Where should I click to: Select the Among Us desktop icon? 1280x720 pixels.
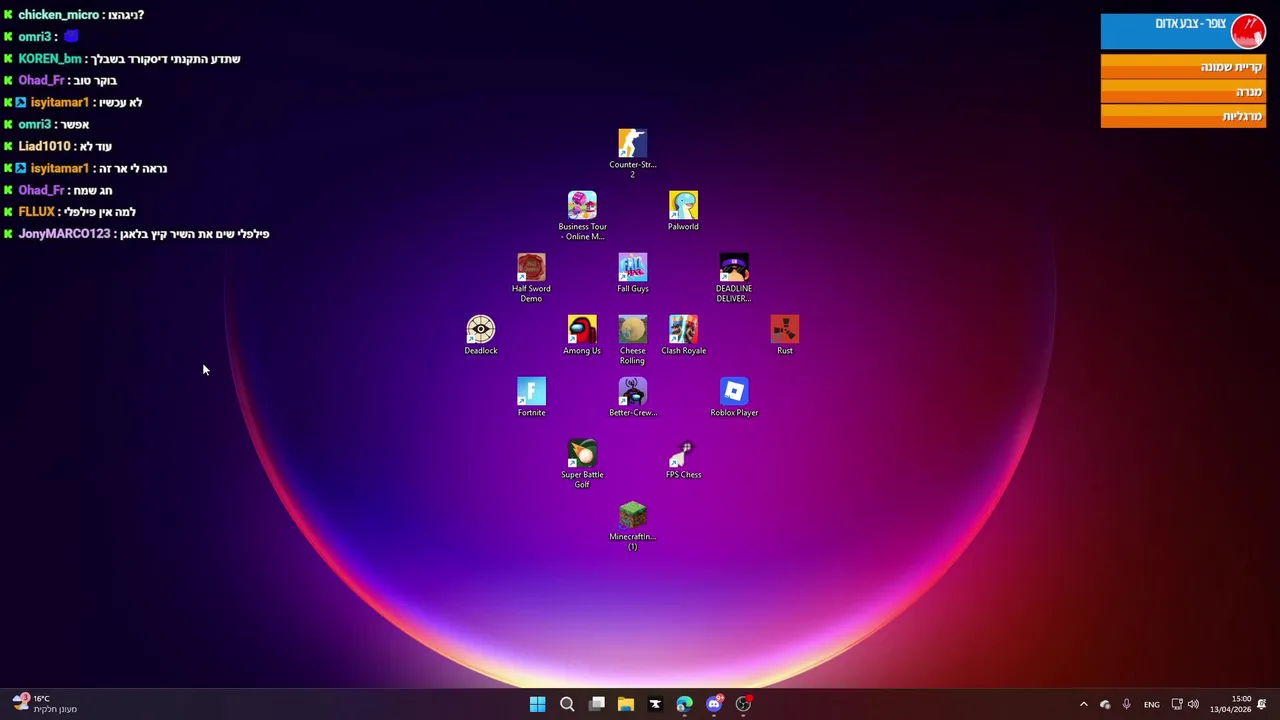click(x=582, y=334)
